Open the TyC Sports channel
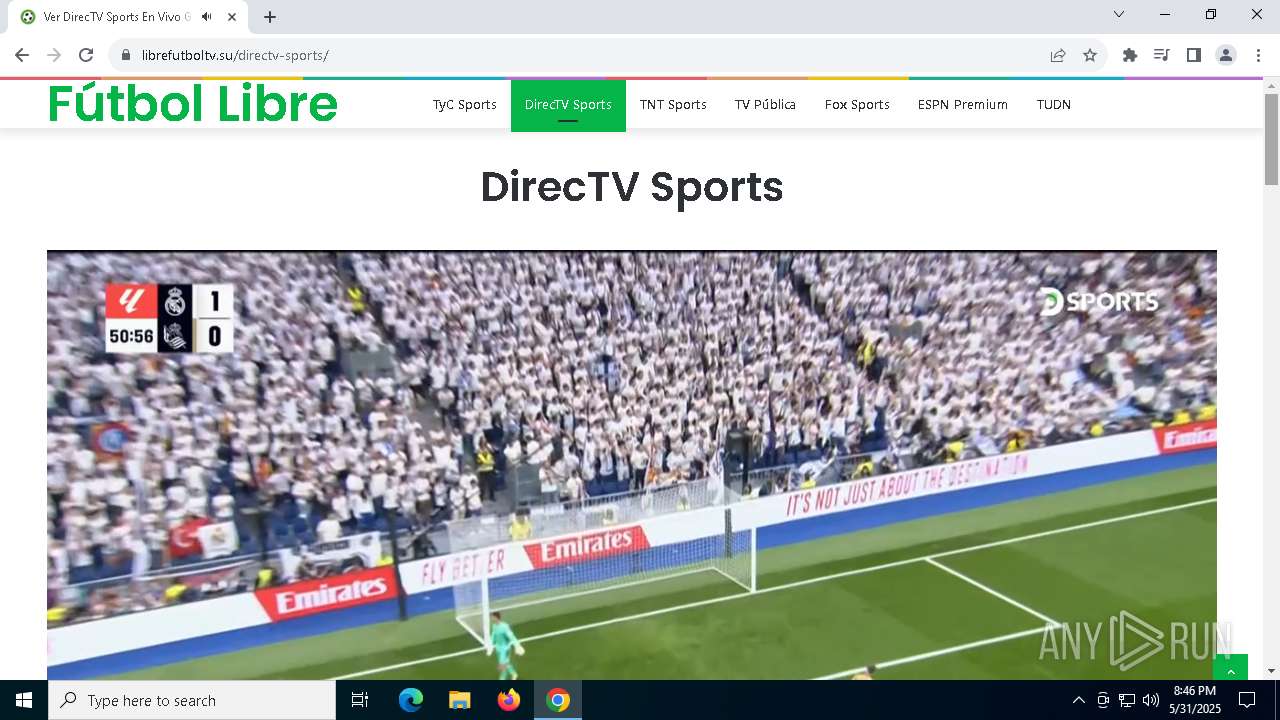Viewport: 1280px width, 720px height. (x=464, y=104)
